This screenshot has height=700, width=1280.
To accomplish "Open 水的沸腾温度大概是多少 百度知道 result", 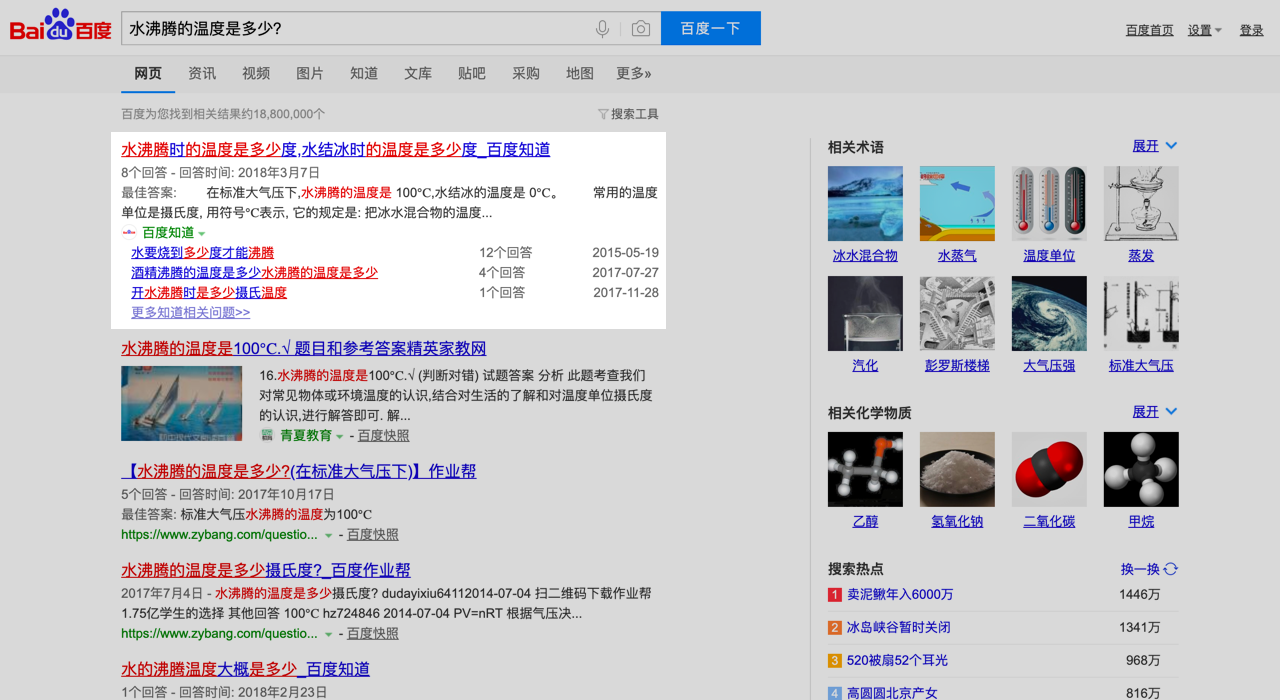I will click(x=246, y=669).
